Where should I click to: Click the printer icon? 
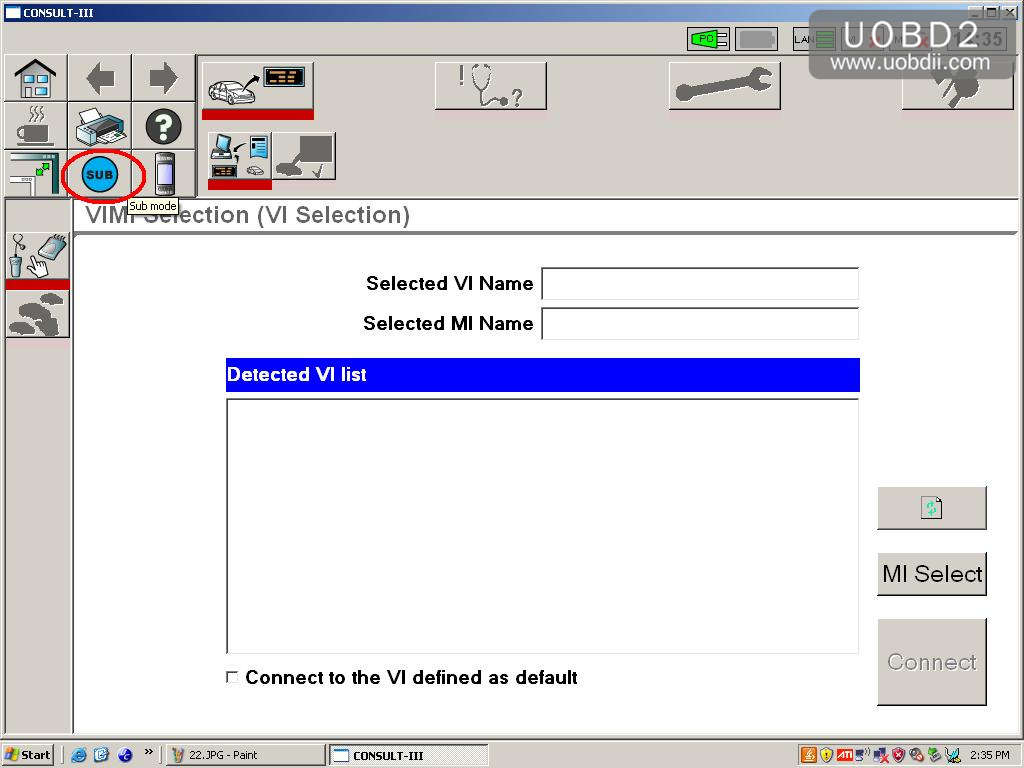[x=100, y=127]
